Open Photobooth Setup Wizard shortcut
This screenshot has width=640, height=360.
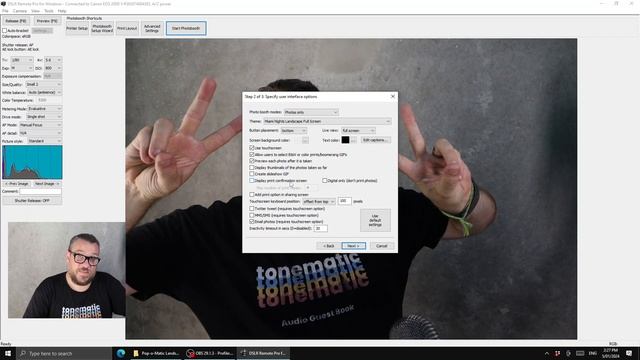pos(102,28)
